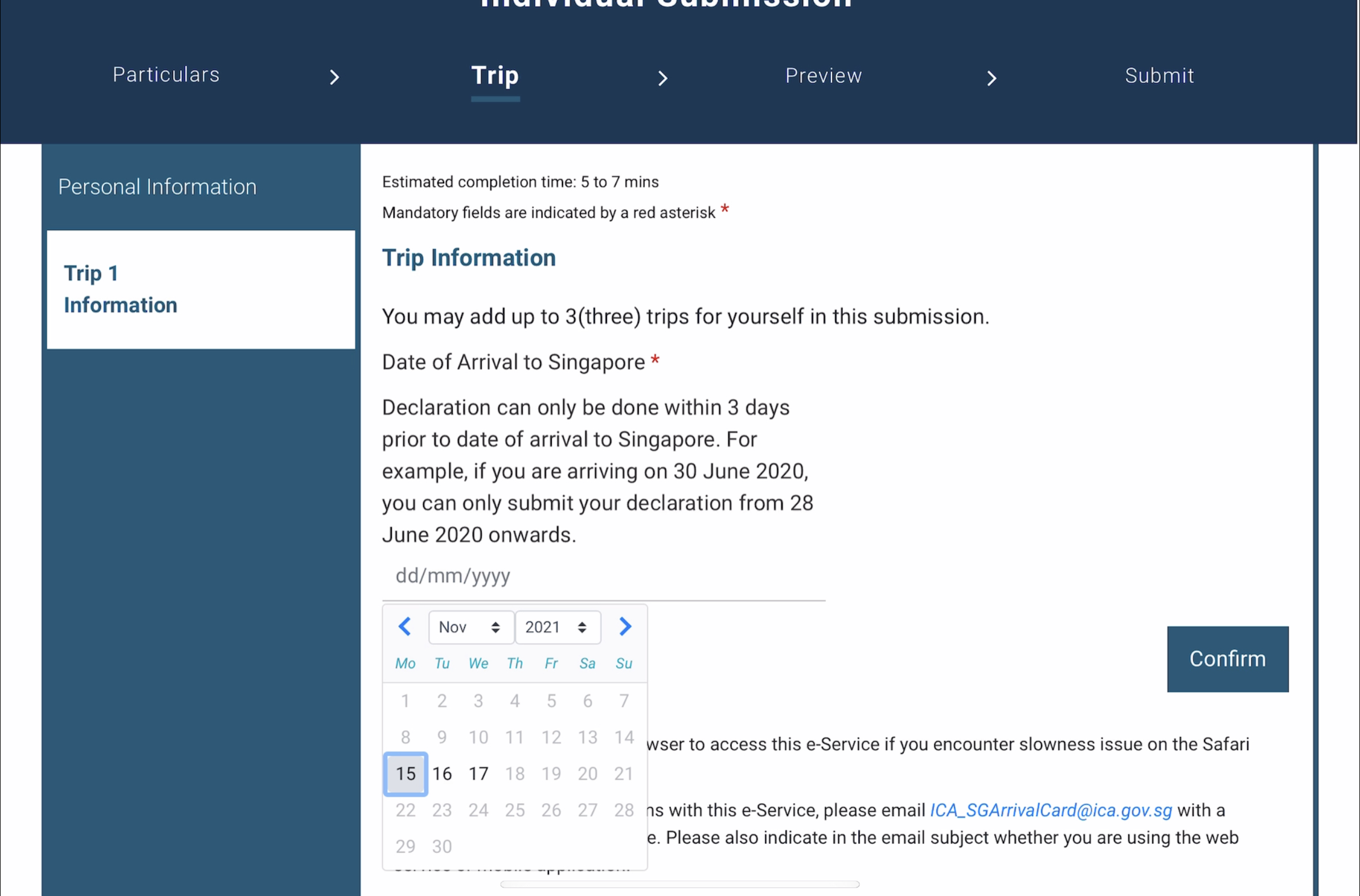The width and height of the screenshot is (1360, 896).
Task: Switch to the Preview step tab
Action: pyautogui.click(x=823, y=76)
